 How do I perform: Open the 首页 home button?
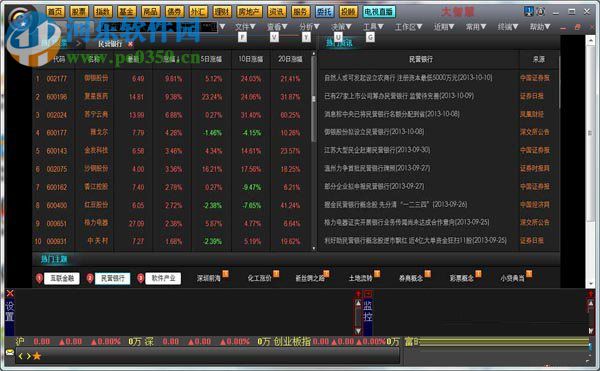(x=55, y=12)
